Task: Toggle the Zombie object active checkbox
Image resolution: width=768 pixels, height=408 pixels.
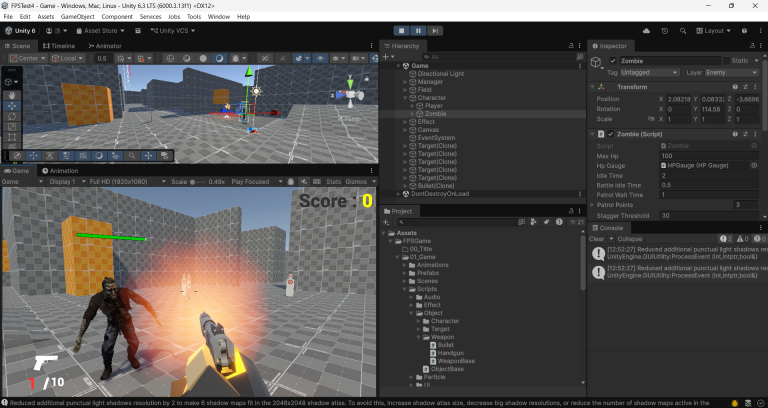Action: (x=613, y=61)
